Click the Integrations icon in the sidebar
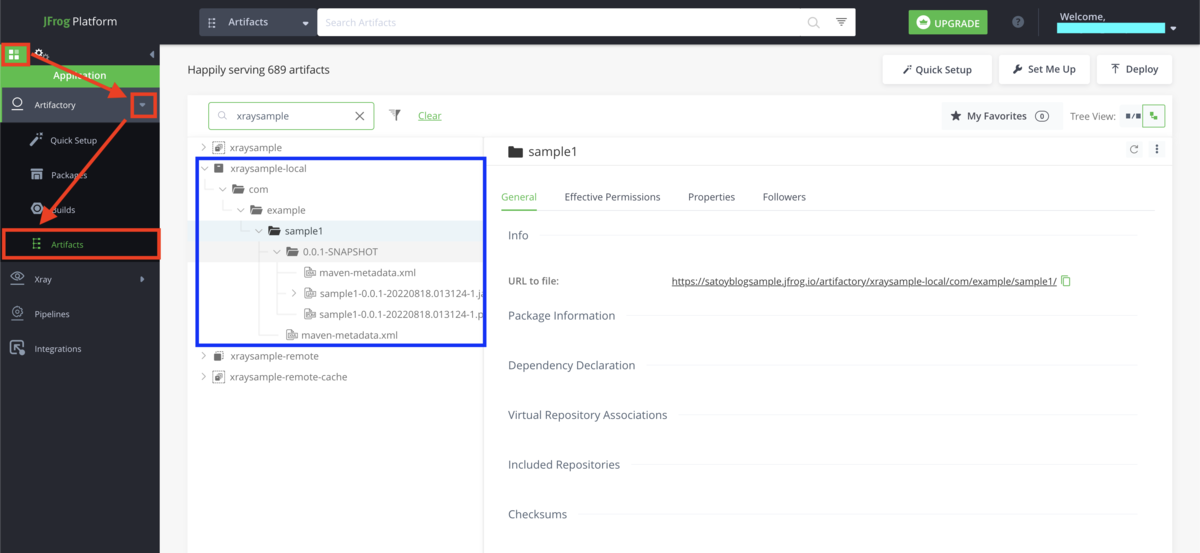Screen dimensions: 1200x553 17,348
